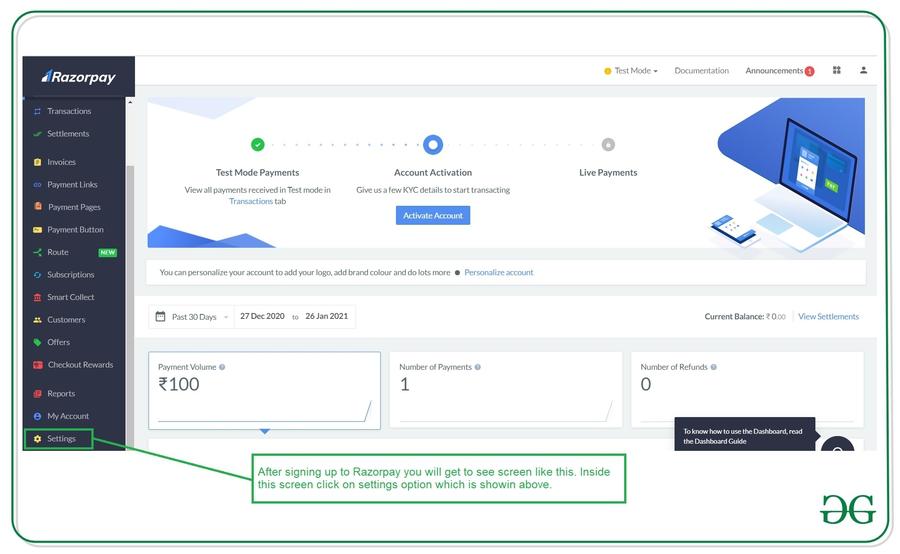Image resolution: width=900 pixels, height=554 pixels.
Task: Open Settings in the sidebar
Action: click(59, 439)
